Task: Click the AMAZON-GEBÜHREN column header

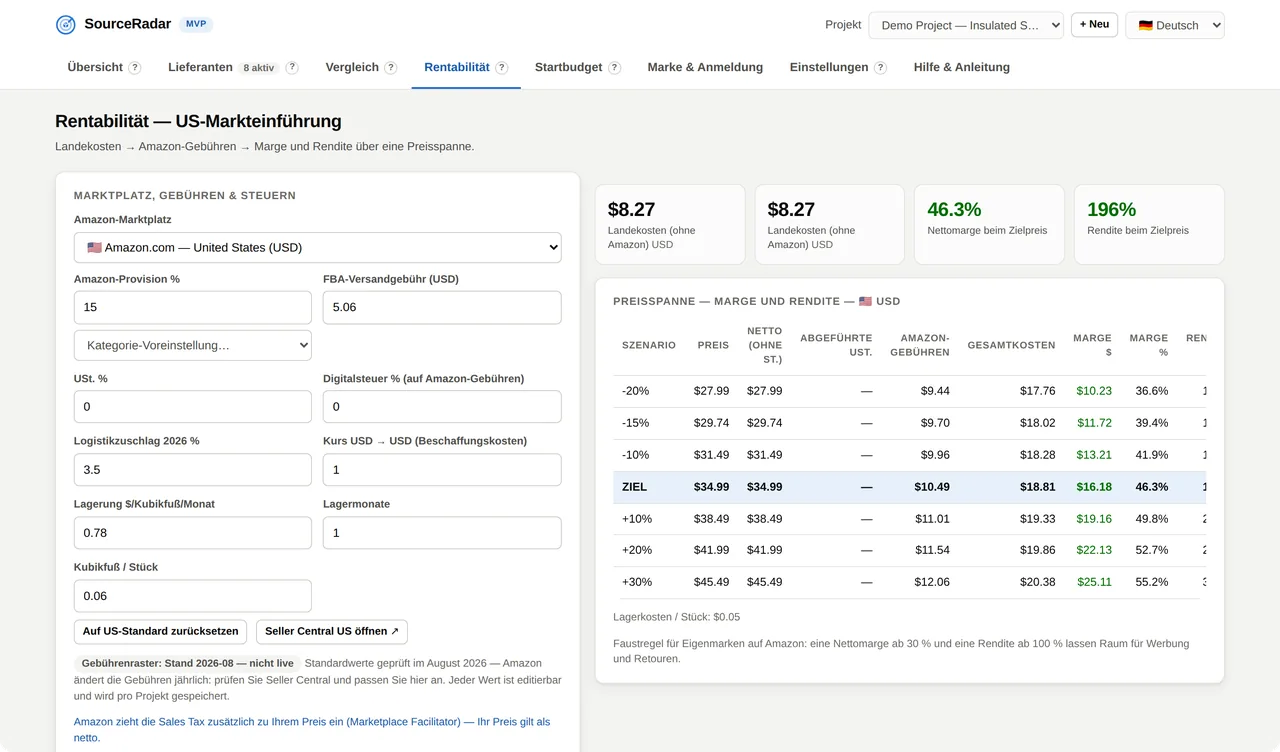Action: [x=920, y=345]
